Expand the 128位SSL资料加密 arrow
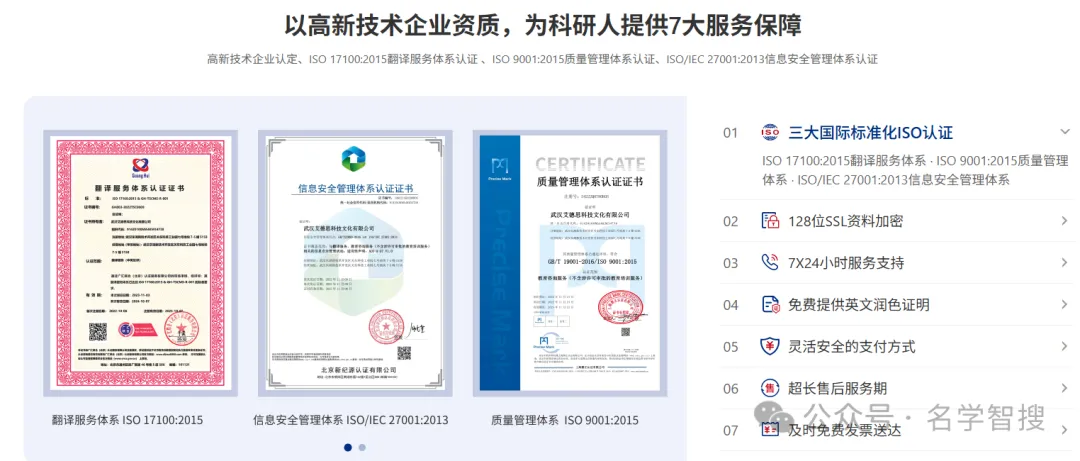This screenshot has width=1080, height=461. click(x=1065, y=221)
